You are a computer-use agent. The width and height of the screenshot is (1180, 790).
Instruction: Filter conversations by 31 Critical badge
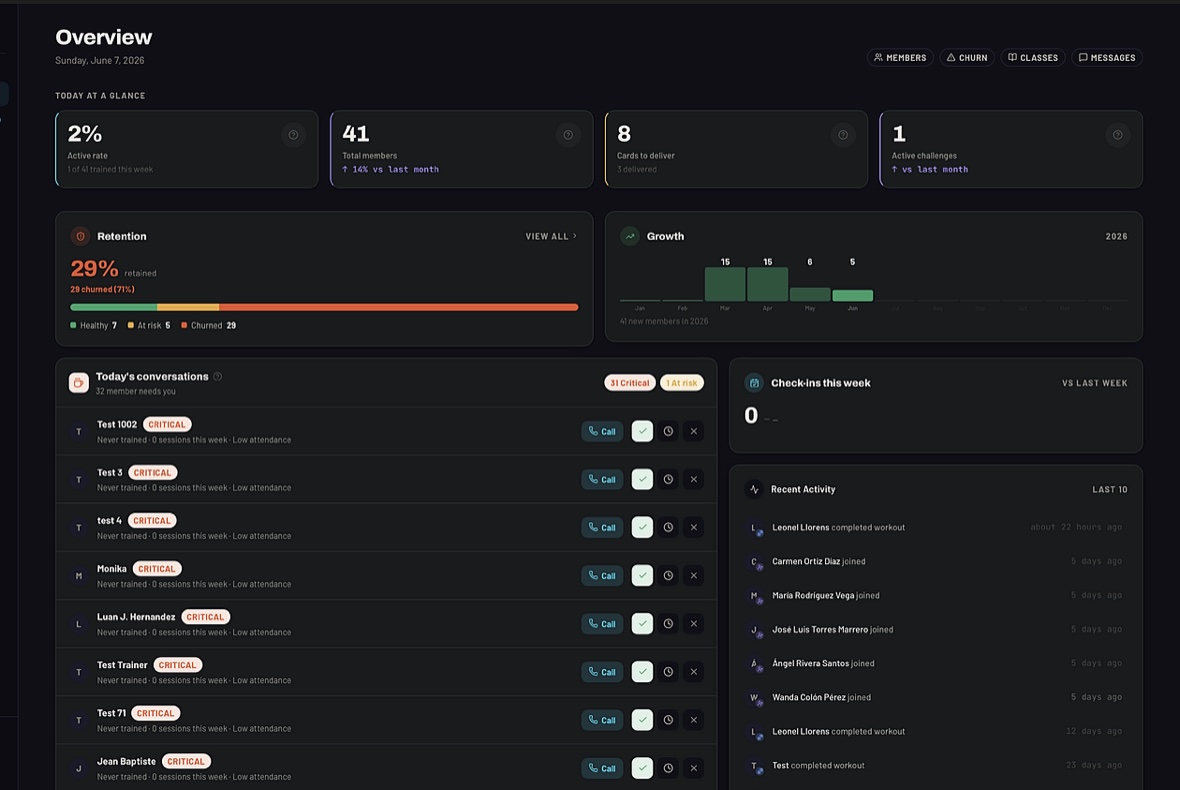pyautogui.click(x=630, y=383)
